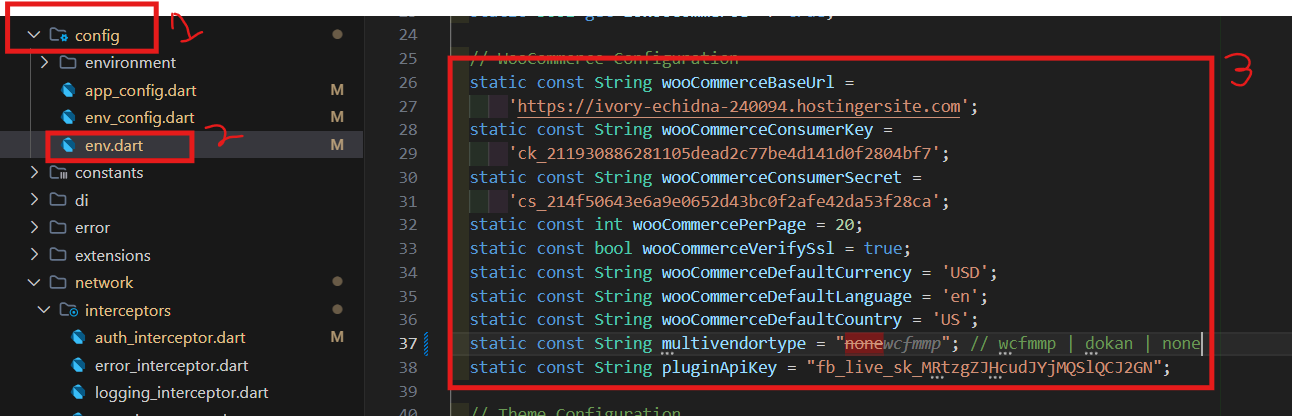Click the network folder icon

pyautogui.click(x=58, y=282)
